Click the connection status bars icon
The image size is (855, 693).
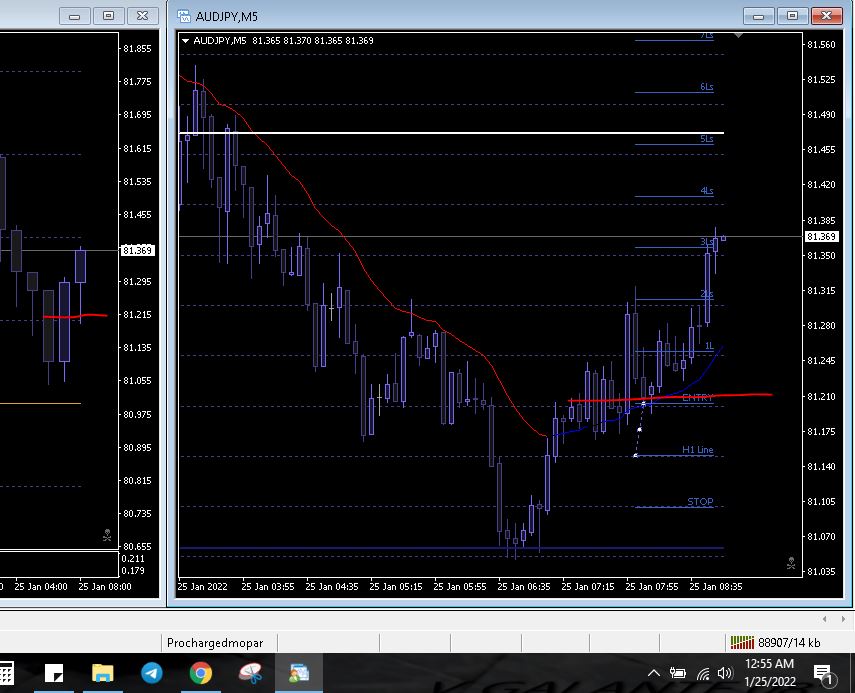click(742, 643)
